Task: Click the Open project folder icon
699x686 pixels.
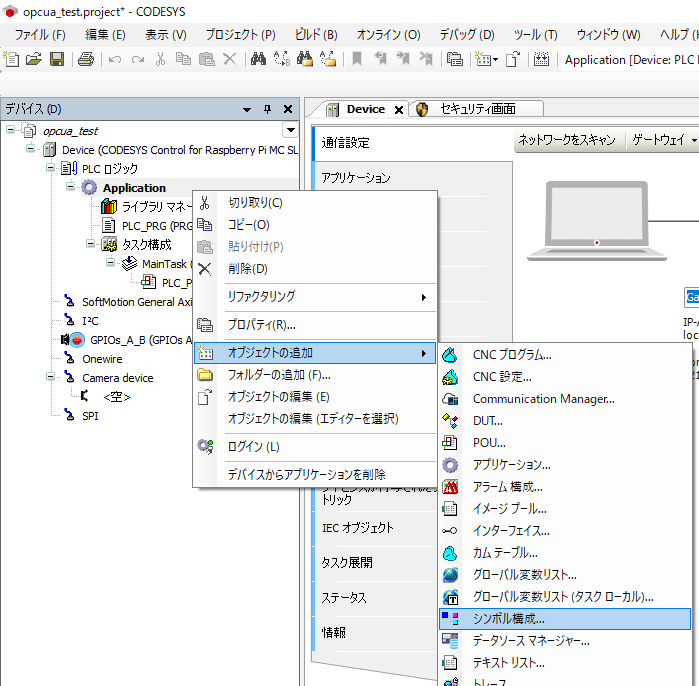Action: 34,59
